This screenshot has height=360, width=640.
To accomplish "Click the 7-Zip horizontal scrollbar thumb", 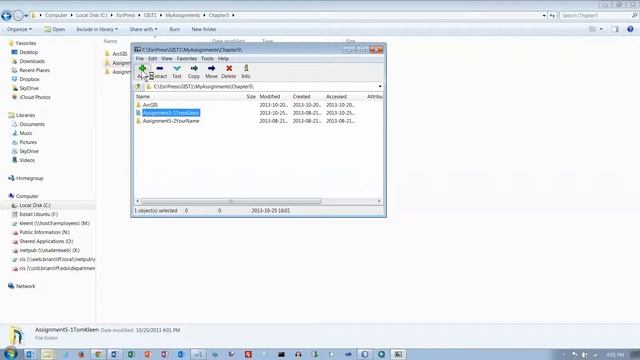I will (231, 201).
